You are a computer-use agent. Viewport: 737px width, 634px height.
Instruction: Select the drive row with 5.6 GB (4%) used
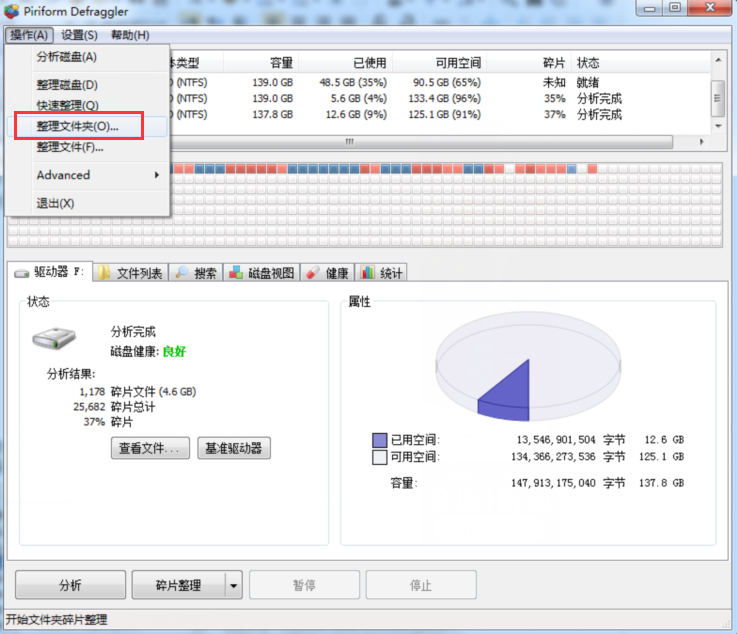[x=439, y=99]
